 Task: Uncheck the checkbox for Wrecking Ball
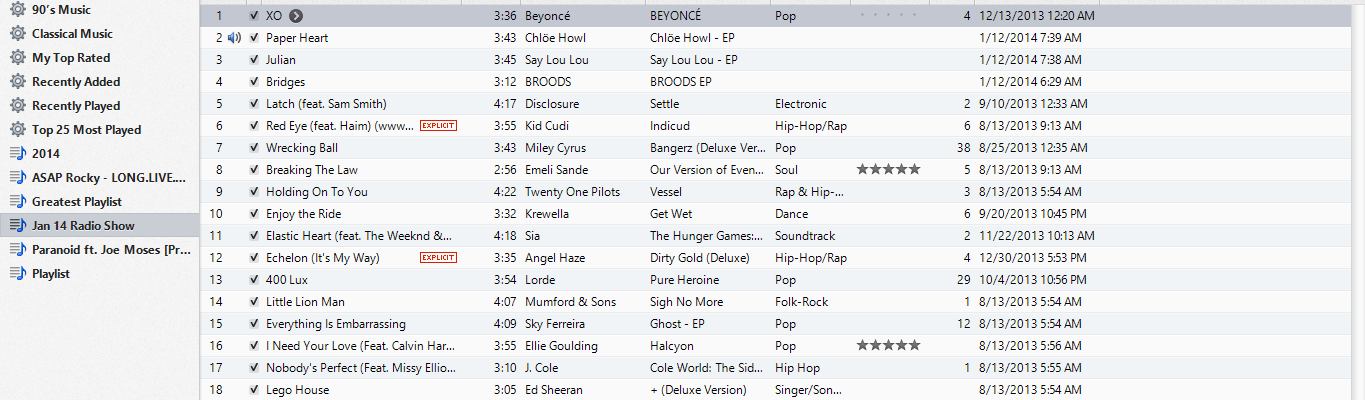(254, 148)
